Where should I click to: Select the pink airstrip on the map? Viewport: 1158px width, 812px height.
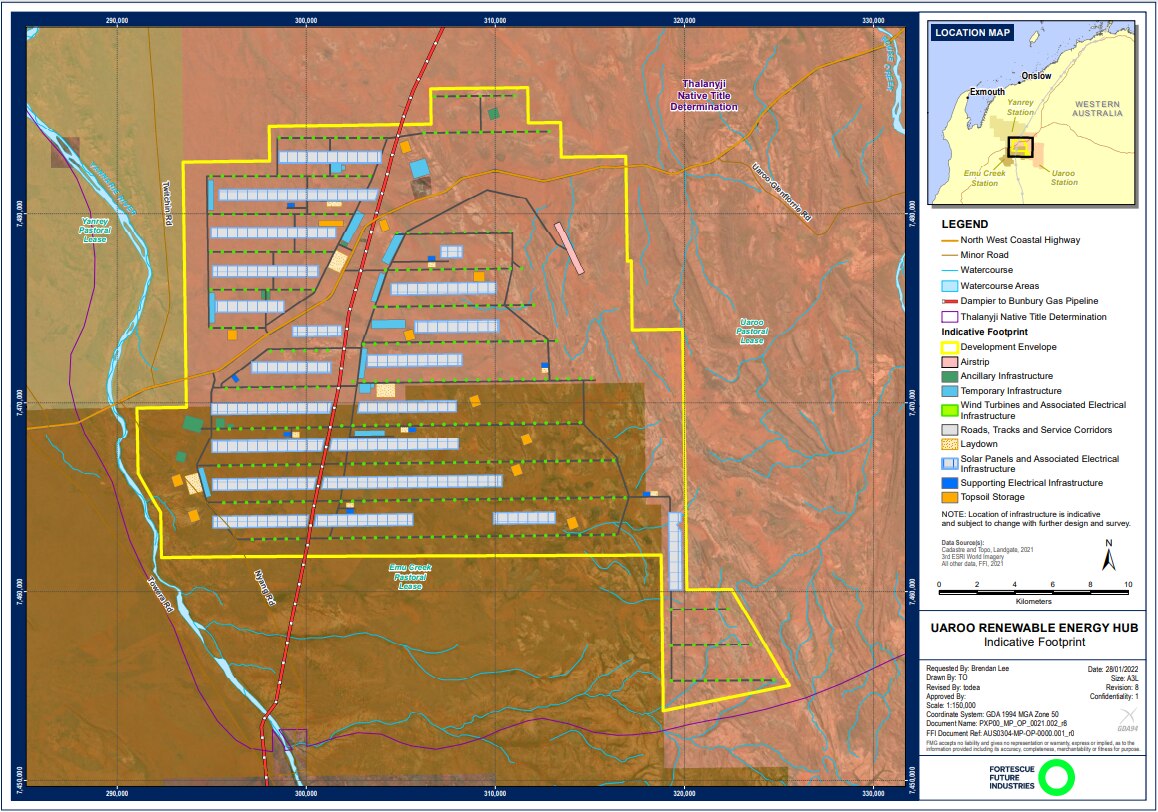point(569,247)
